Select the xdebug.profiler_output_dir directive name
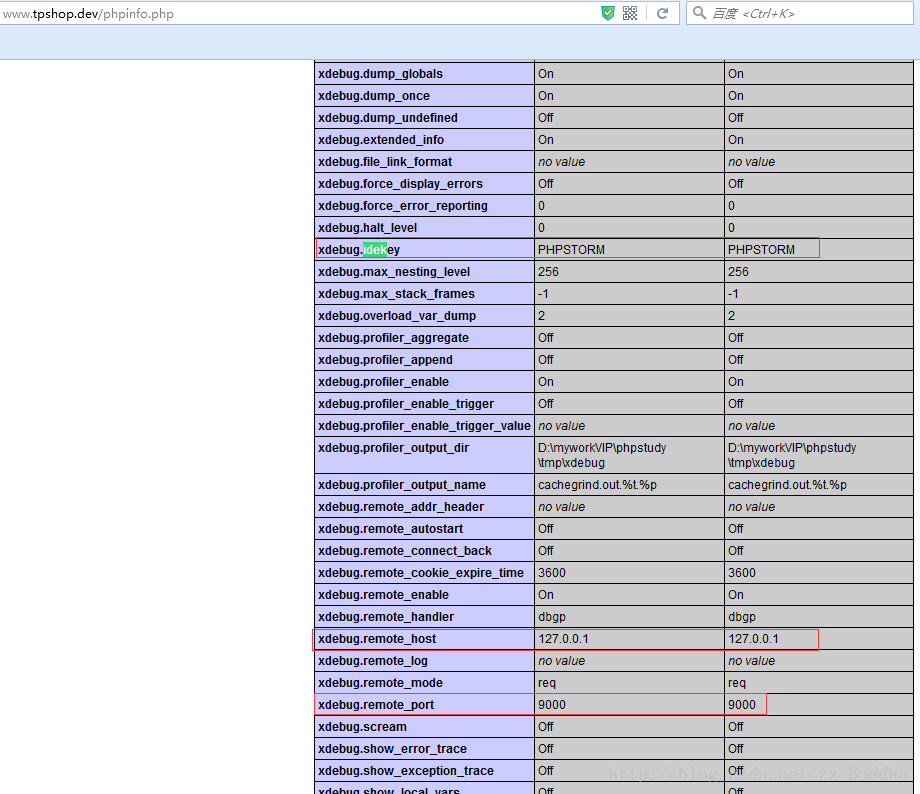The width and height of the screenshot is (920, 794). point(393,448)
